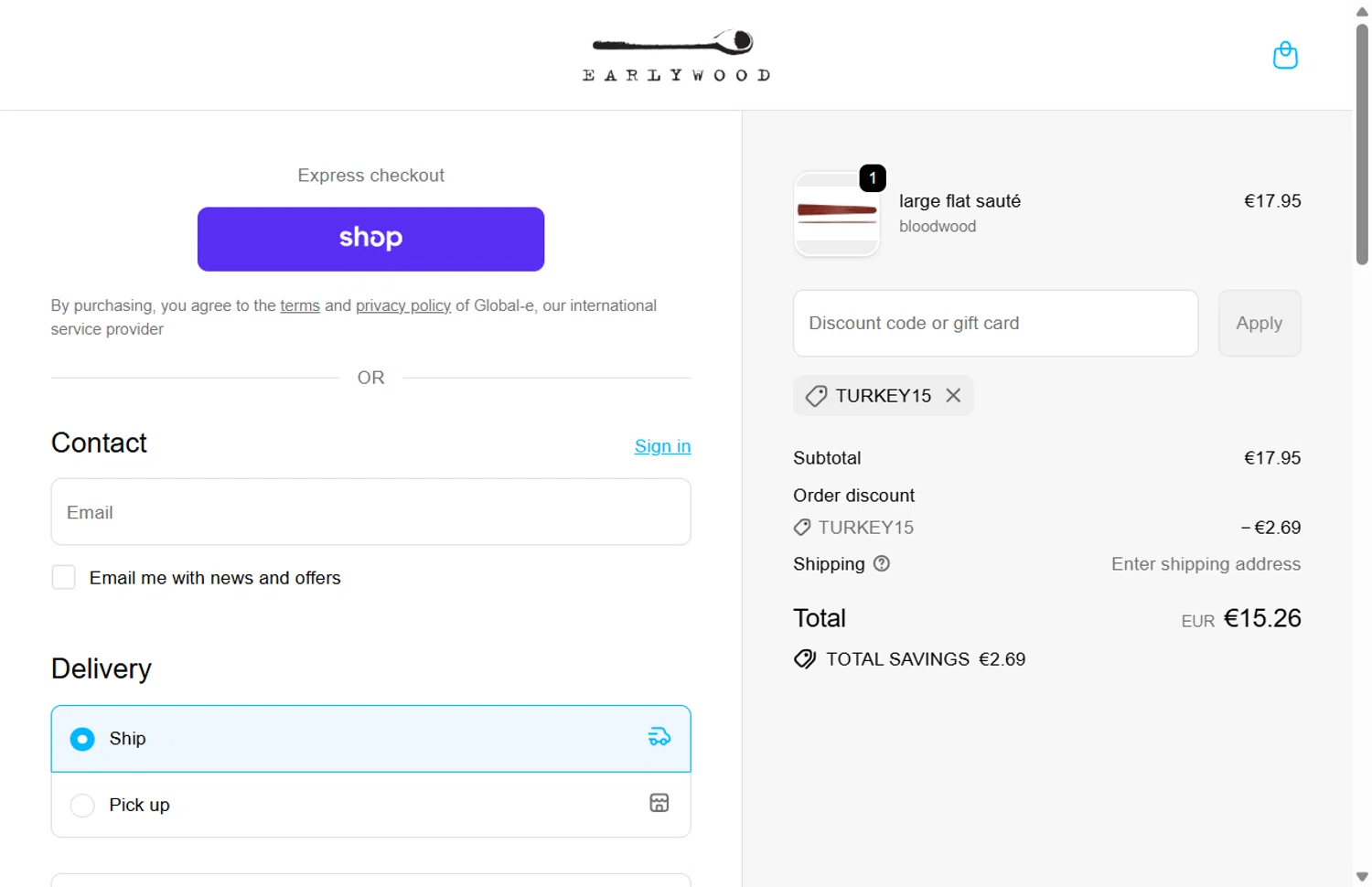Focus the Email input field
1372x887 pixels.
click(x=370, y=512)
